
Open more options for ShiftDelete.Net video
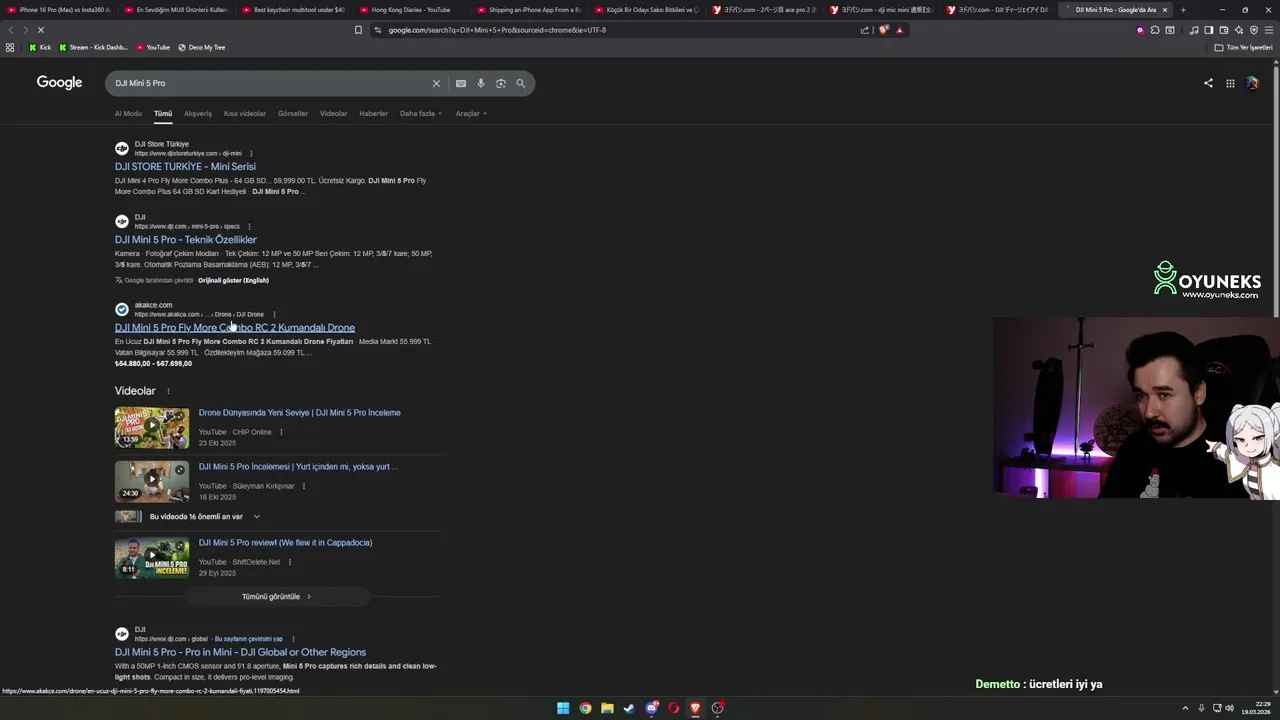tap(290, 562)
